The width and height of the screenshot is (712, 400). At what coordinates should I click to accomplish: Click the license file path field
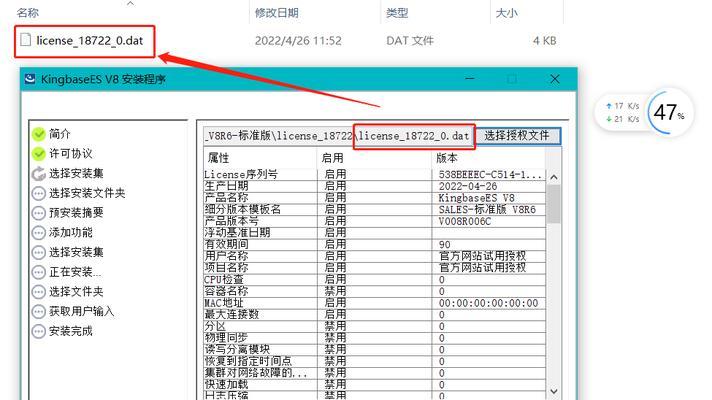[339, 136]
